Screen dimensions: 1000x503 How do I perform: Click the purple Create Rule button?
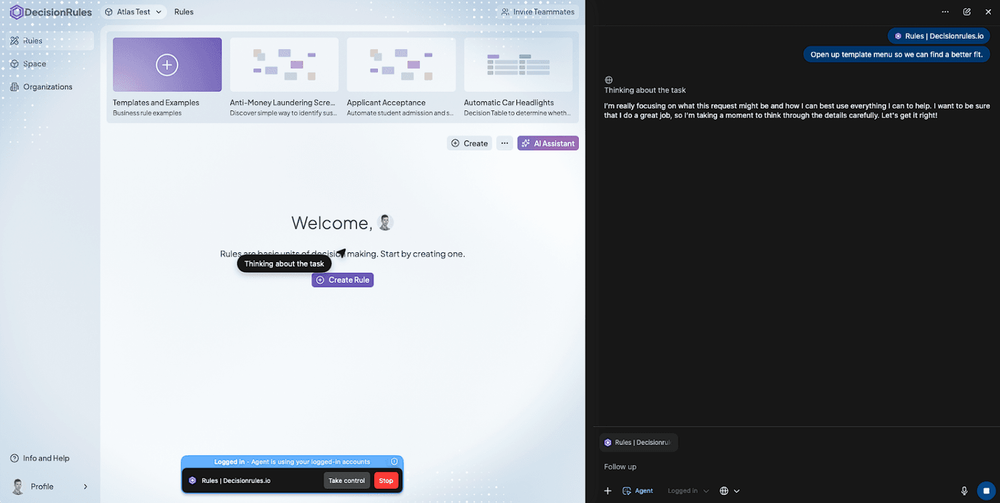(342, 280)
